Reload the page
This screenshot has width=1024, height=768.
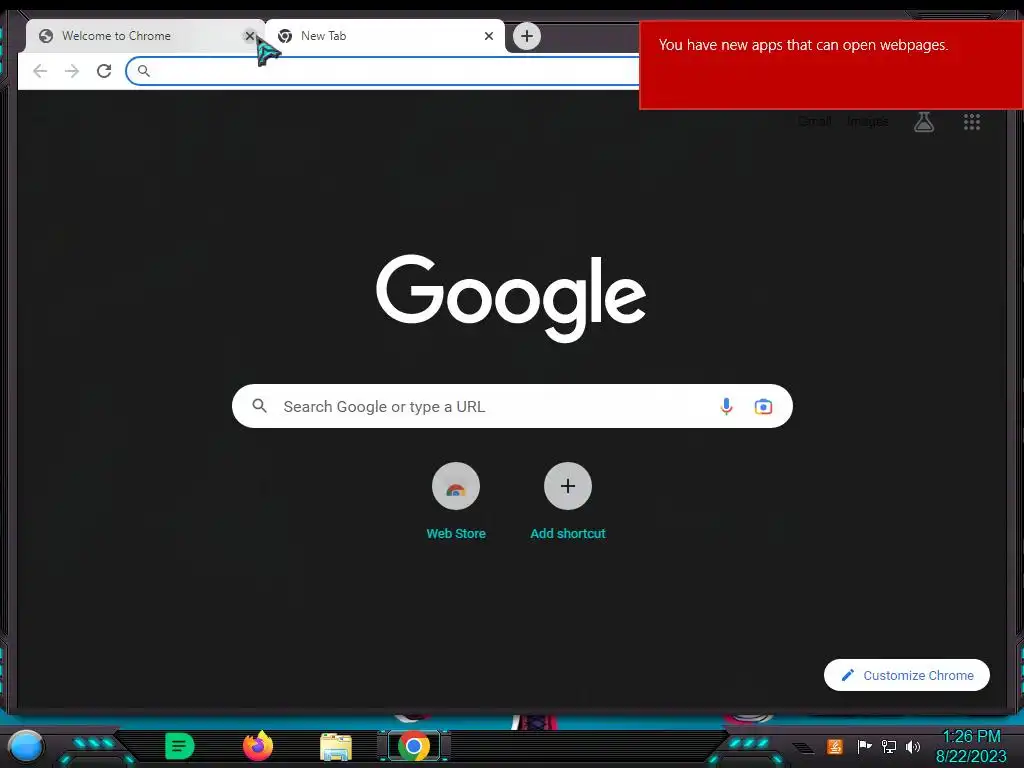pos(104,71)
